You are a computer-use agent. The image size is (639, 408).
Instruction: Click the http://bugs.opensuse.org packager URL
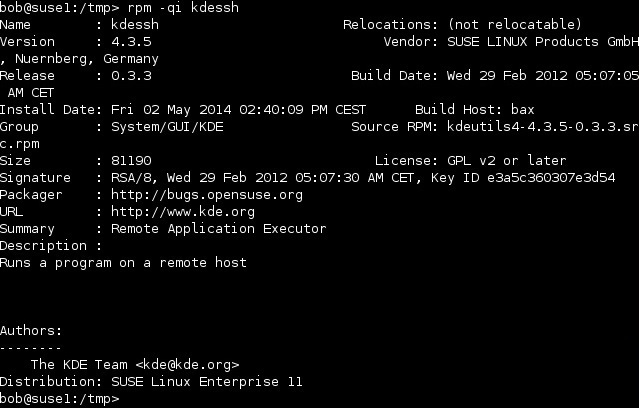click(x=207, y=195)
